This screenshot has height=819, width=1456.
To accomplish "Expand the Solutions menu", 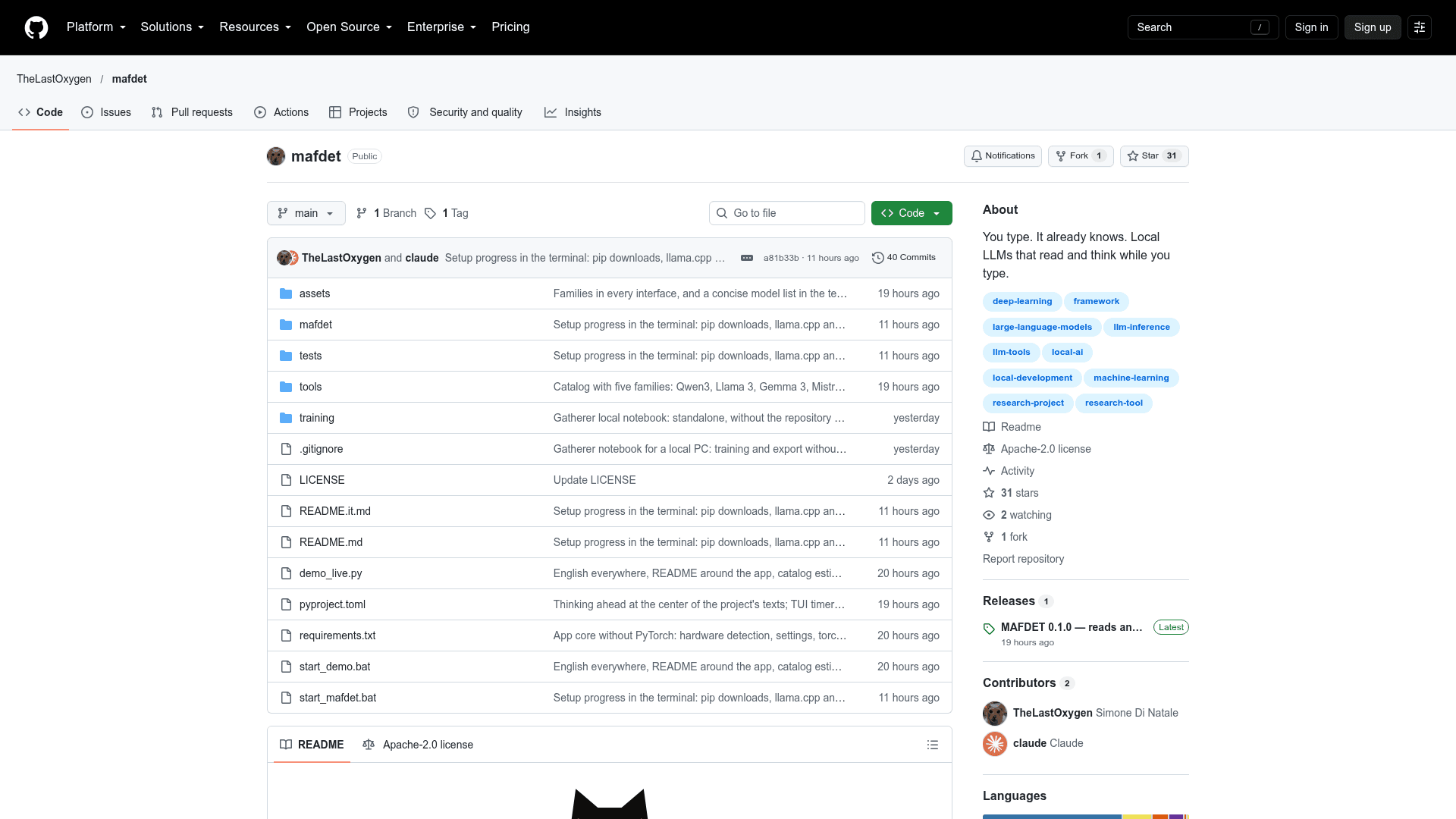I will (172, 27).
